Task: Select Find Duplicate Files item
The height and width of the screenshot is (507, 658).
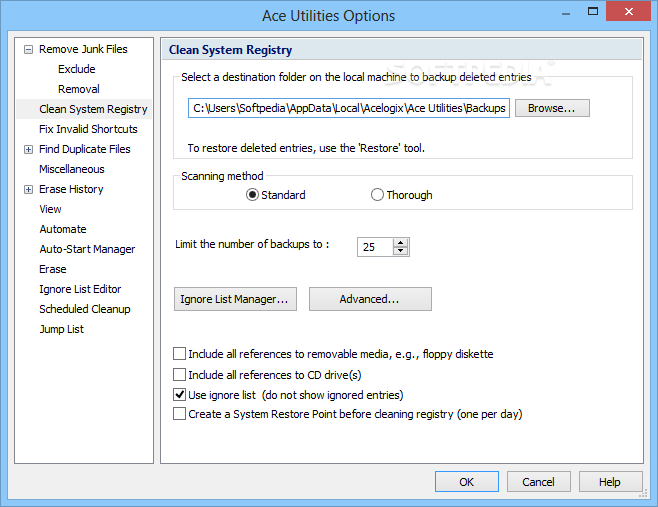Action: (x=85, y=149)
